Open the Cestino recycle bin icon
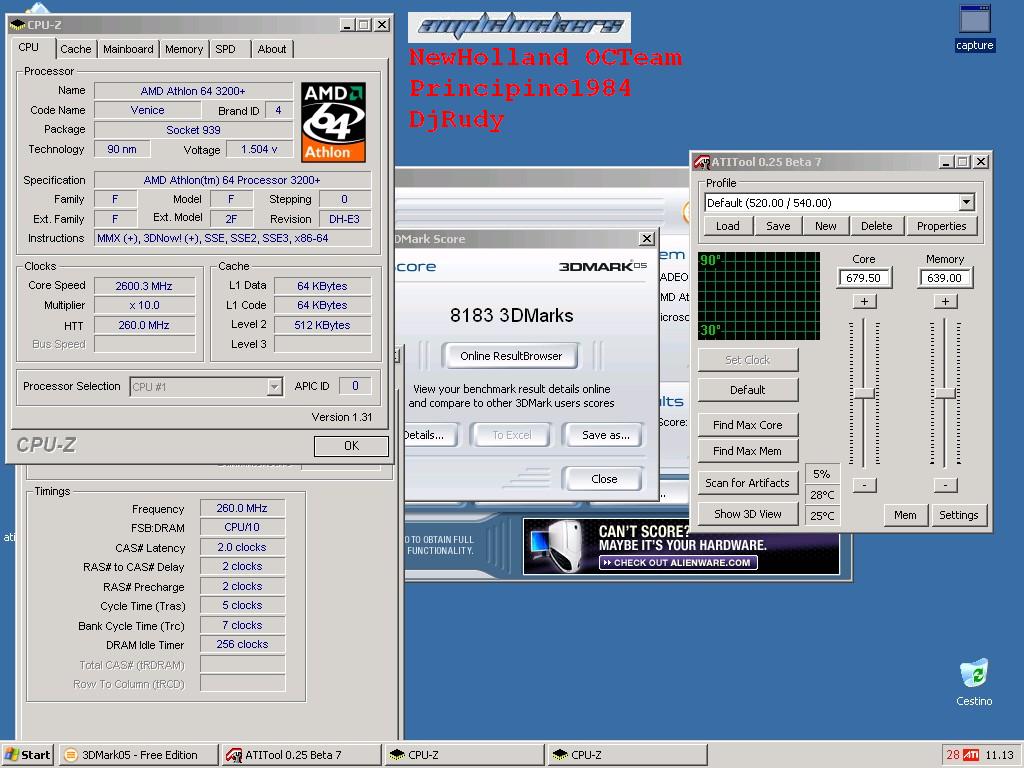This screenshot has width=1024, height=768. 974,682
